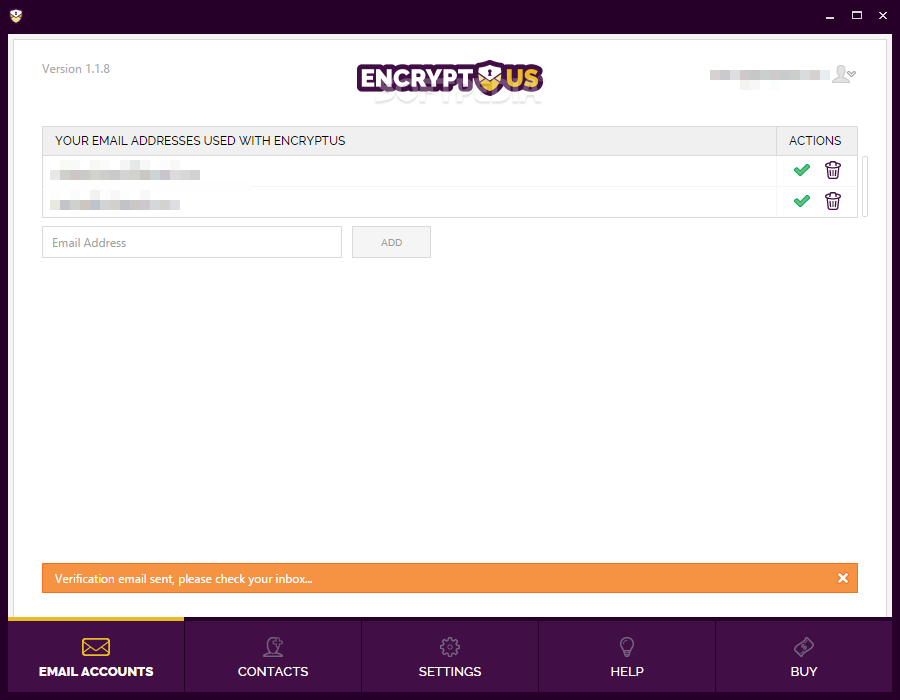Focus the Email Address input field
The height and width of the screenshot is (700, 900).
pyautogui.click(x=192, y=242)
